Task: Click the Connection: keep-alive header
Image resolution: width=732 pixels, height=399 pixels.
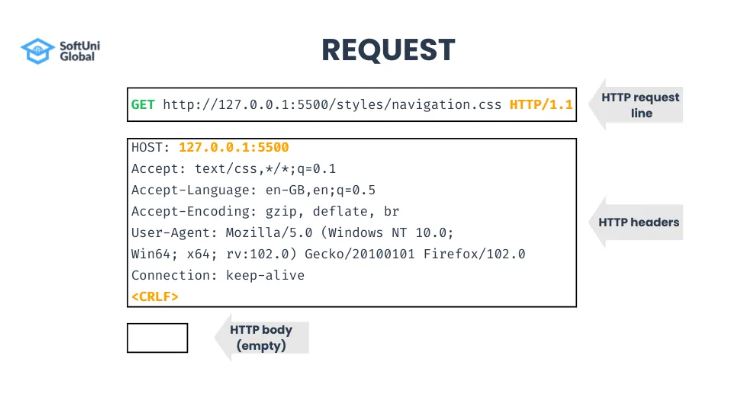Action: coord(218,275)
